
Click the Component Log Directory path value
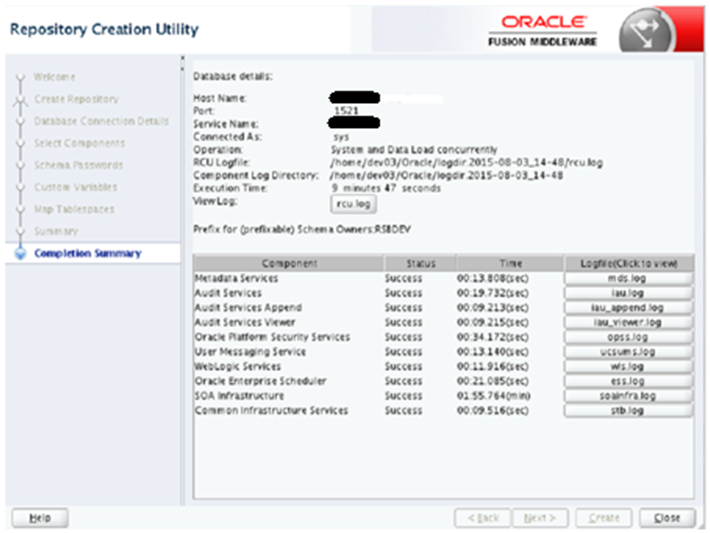click(446, 175)
